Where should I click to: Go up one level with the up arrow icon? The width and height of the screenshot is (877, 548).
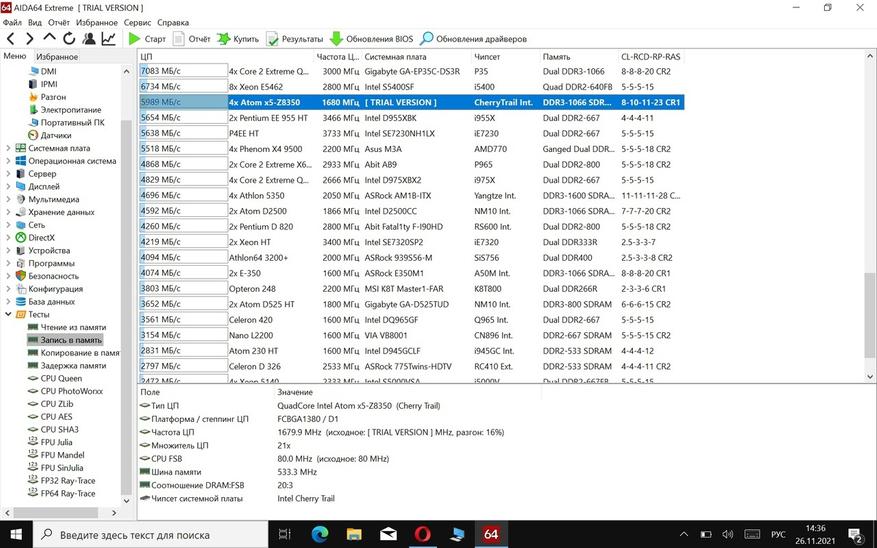point(49,37)
